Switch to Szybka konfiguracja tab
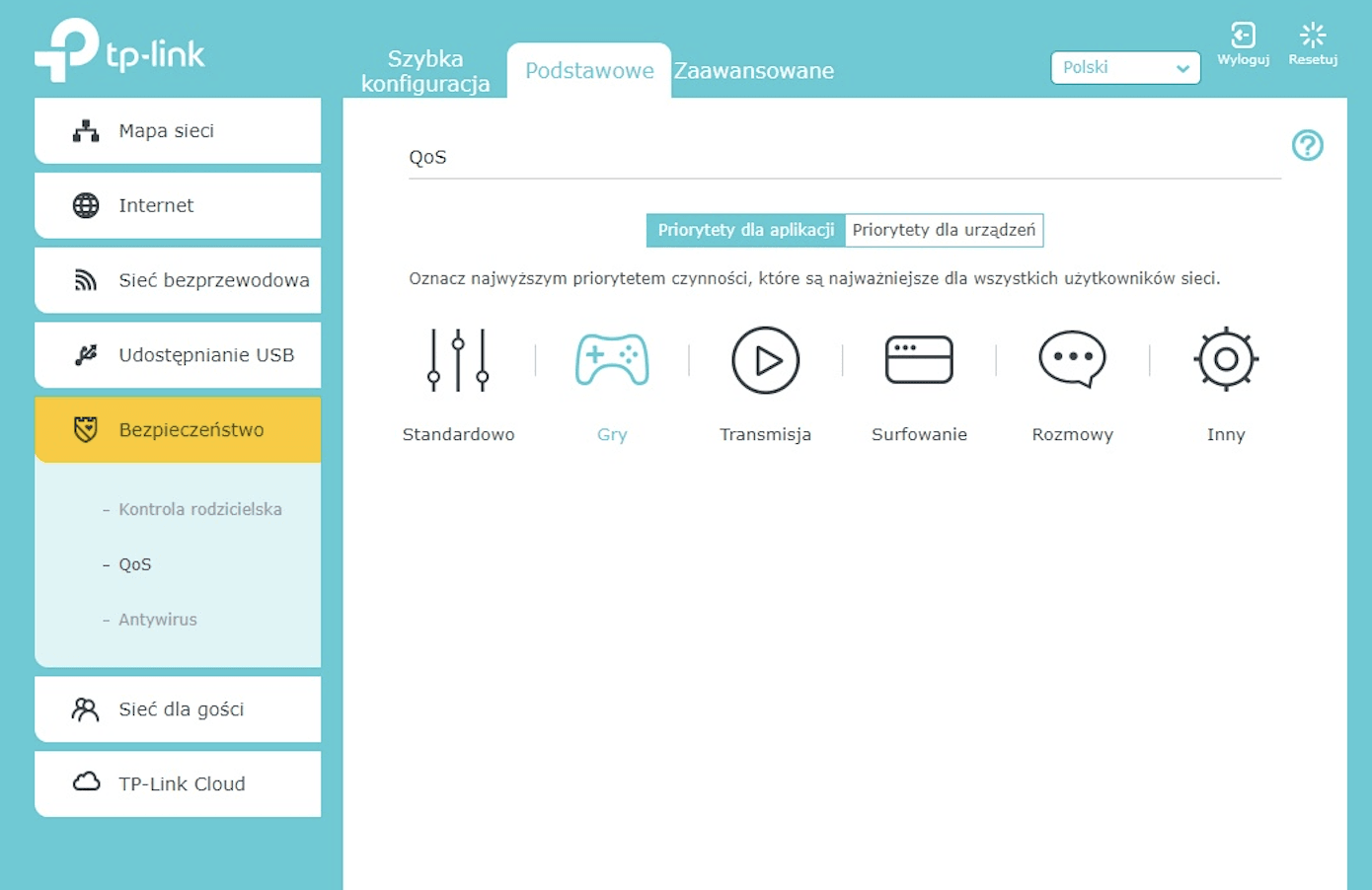Screen dimensions: 1372x890 click(425, 71)
